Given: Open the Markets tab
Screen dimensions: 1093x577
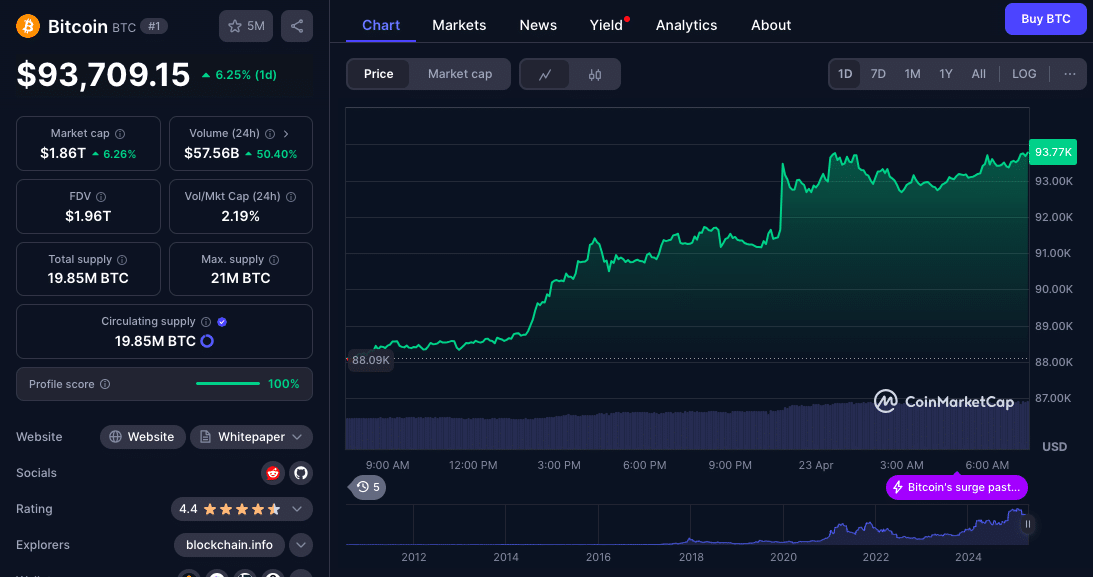Looking at the screenshot, I should pyautogui.click(x=459, y=25).
